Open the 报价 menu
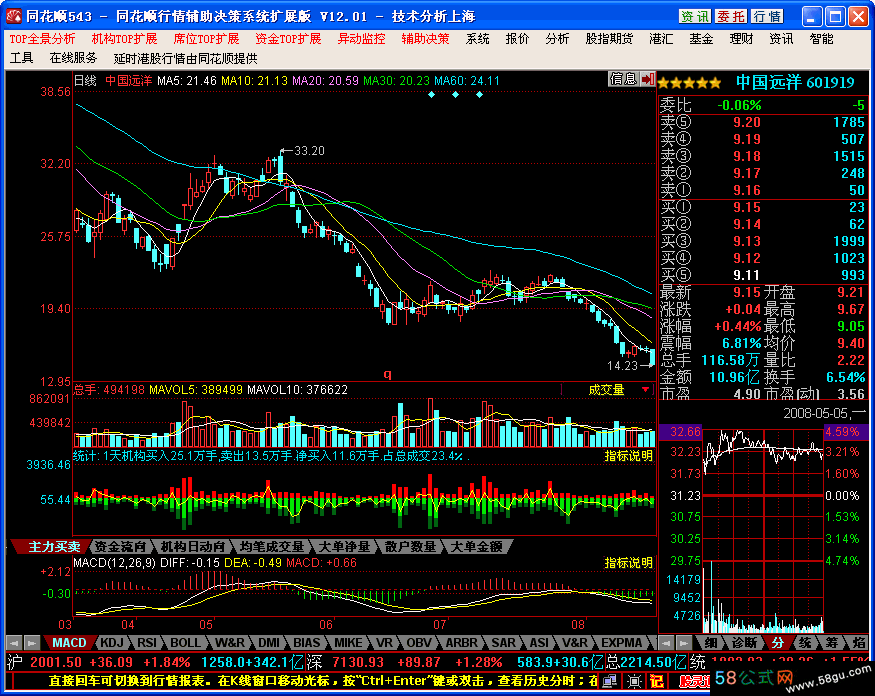 pos(517,39)
